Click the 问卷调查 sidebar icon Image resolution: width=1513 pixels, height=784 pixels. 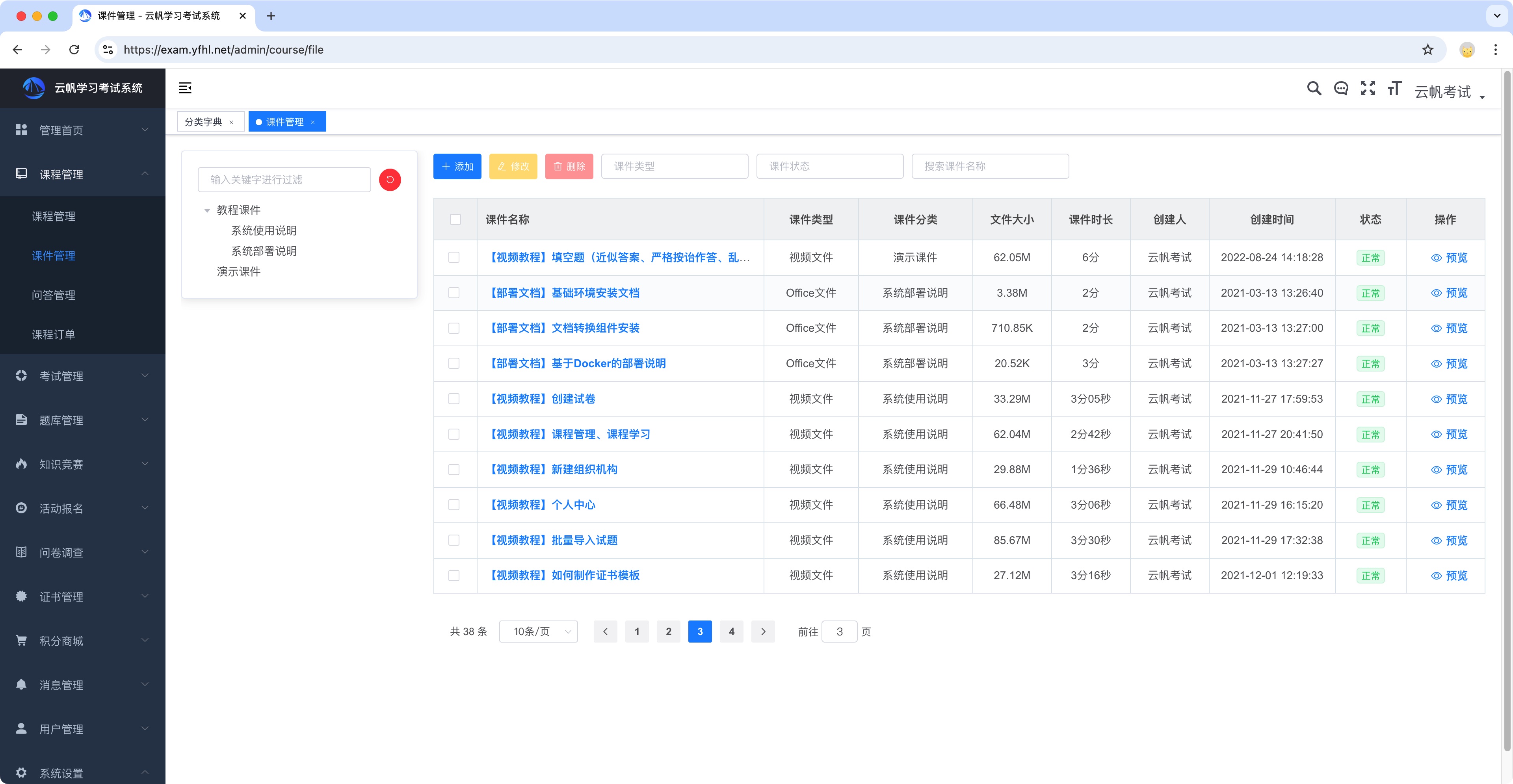21,552
